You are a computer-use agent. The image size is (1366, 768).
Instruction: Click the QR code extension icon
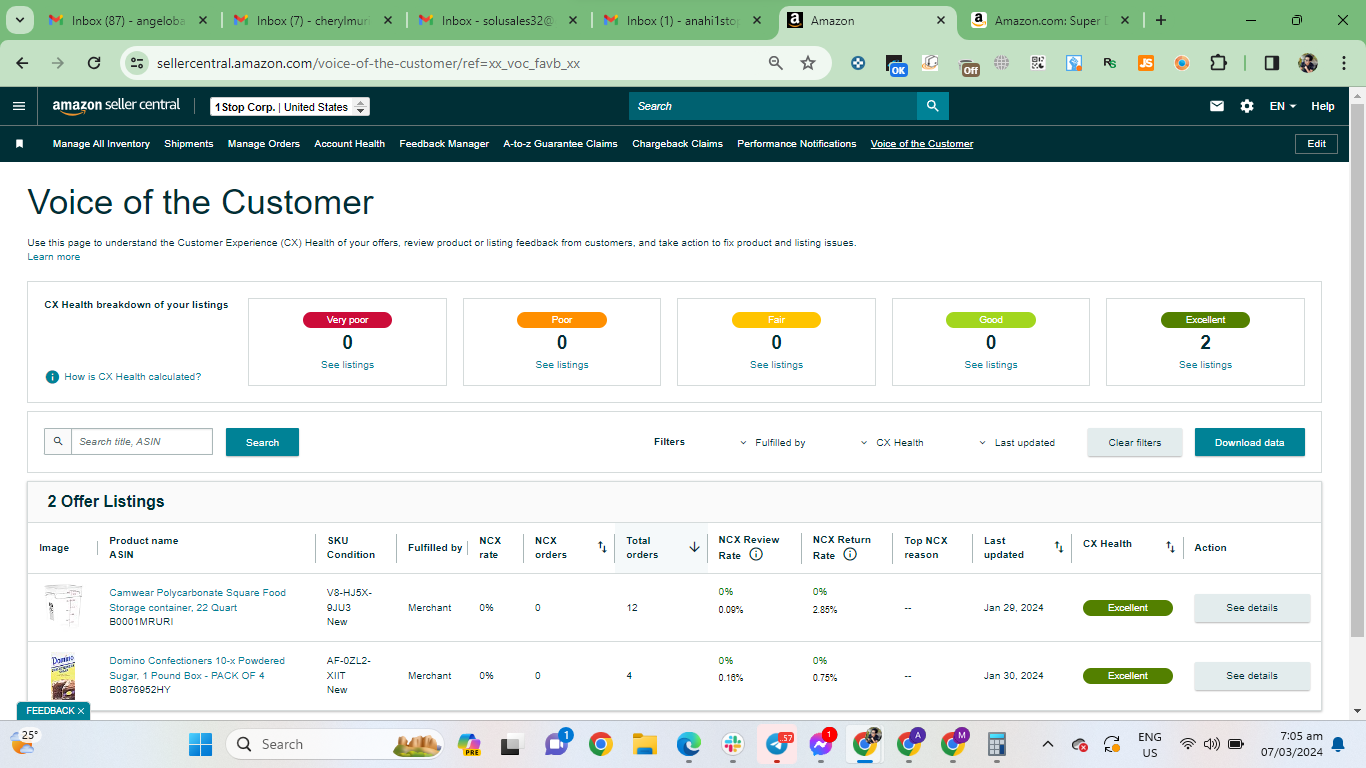click(x=1038, y=63)
